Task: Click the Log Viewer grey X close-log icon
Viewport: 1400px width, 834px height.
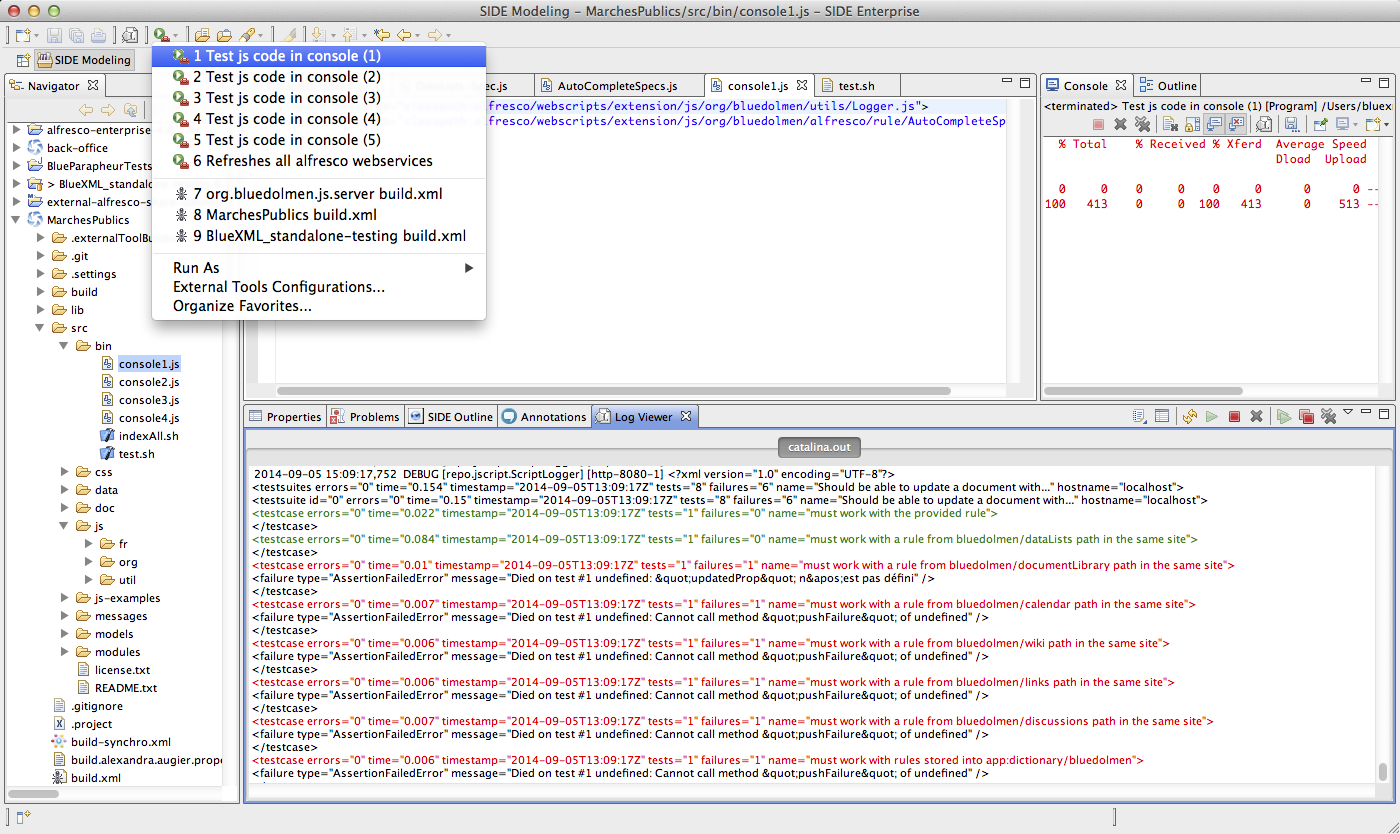Action: point(1257,416)
